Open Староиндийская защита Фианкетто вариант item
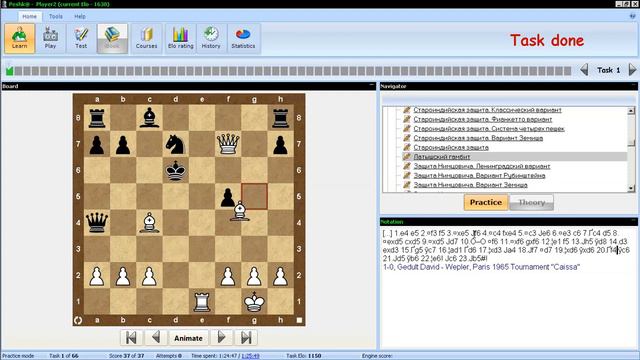Viewport: 640px width, 360px height. (482, 119)
